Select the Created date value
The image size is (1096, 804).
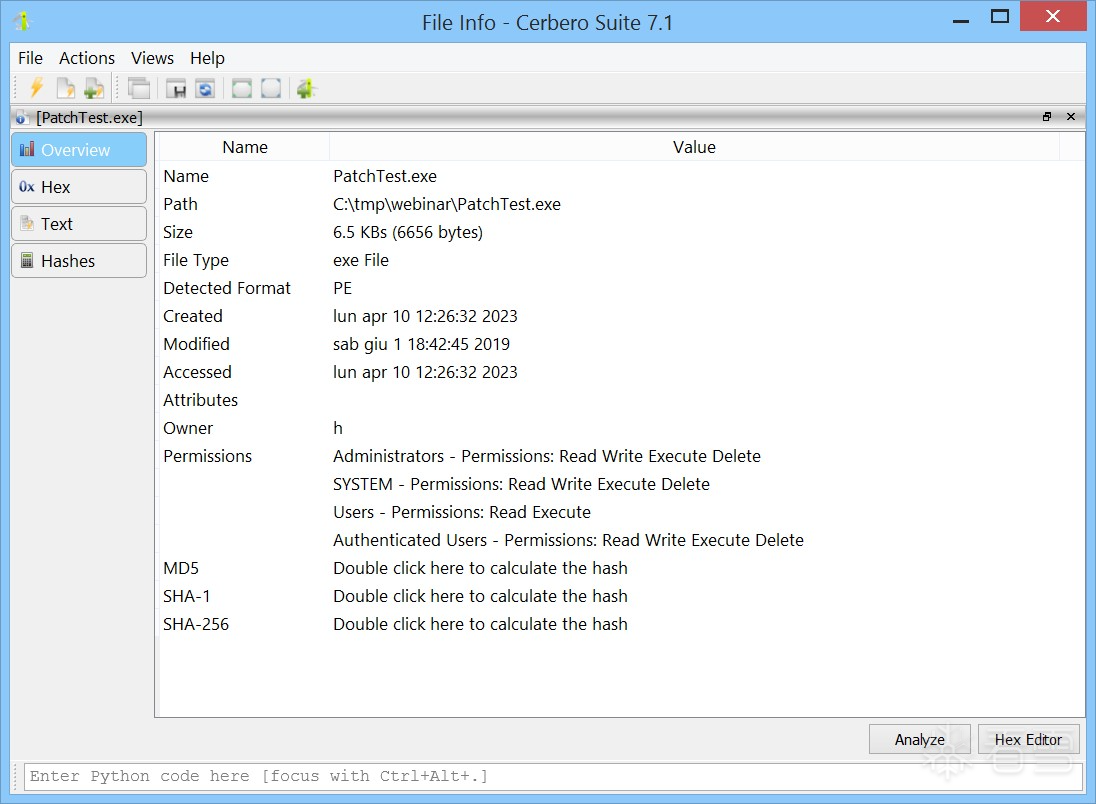click(425, 316)
